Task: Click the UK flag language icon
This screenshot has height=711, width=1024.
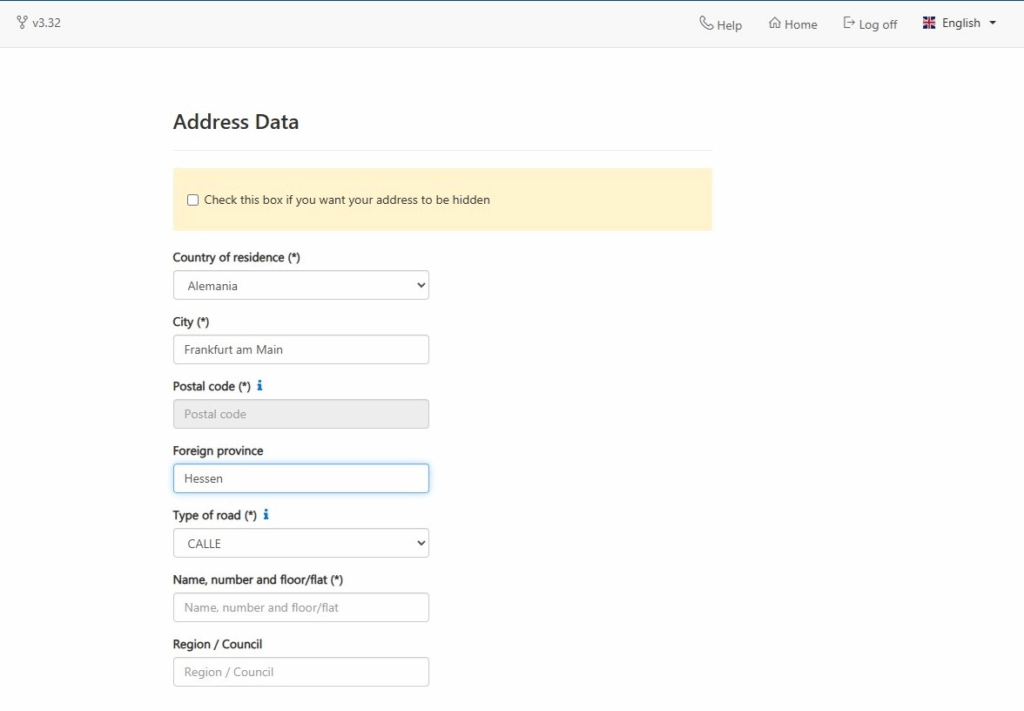Action: (929, 23)
